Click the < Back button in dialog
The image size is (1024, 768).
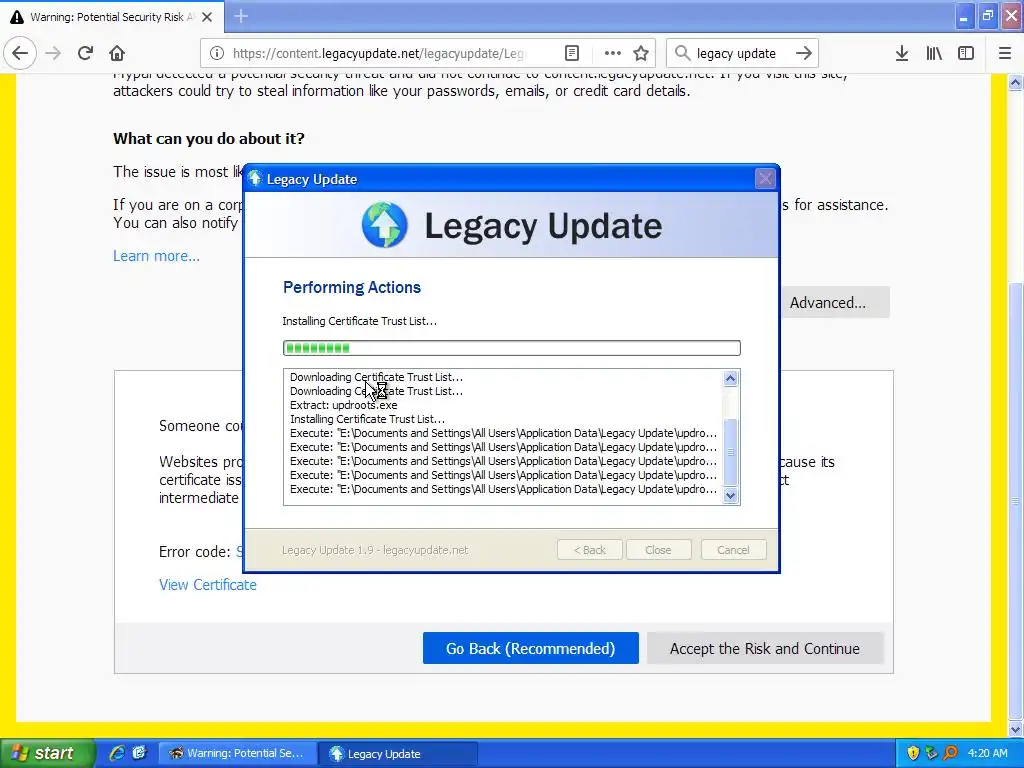coord(590,550)
